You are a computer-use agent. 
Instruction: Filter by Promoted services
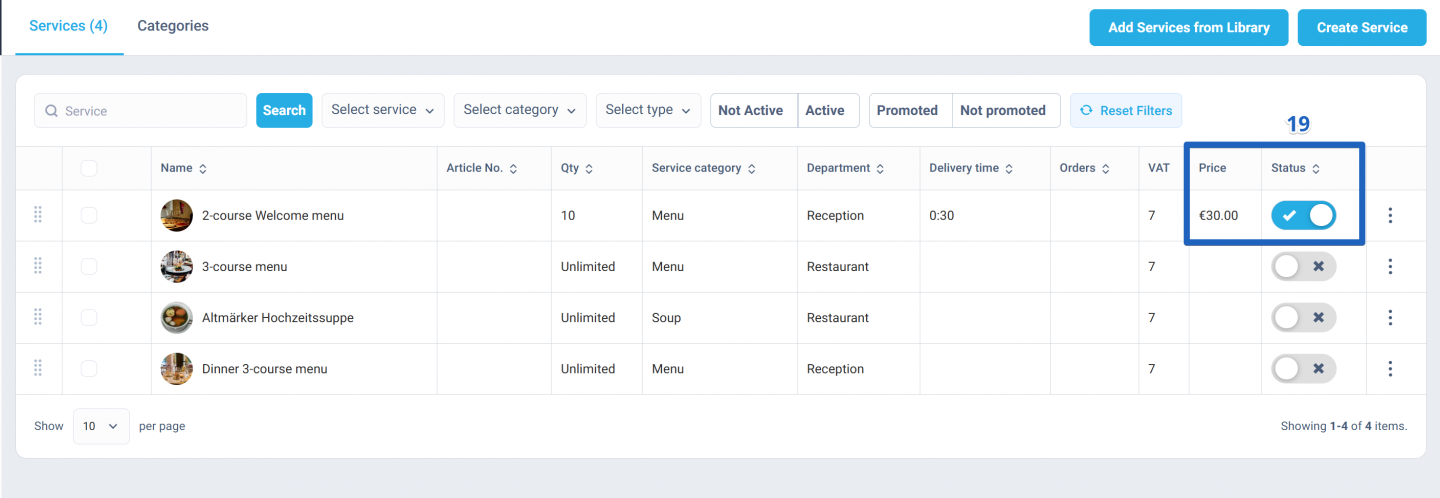click(x=910, y=110)
